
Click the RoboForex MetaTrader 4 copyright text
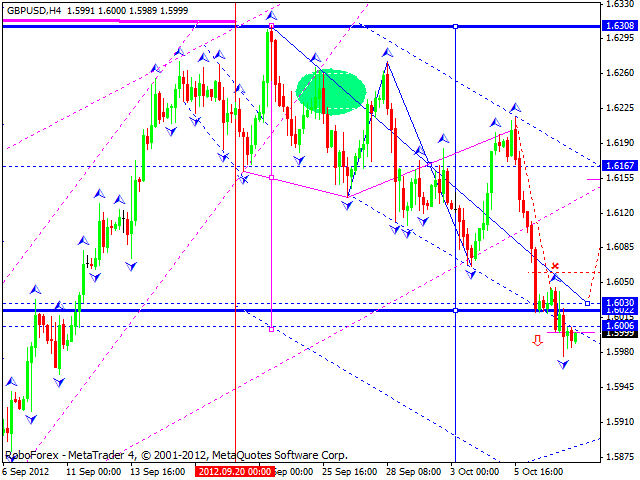point(129,455)
